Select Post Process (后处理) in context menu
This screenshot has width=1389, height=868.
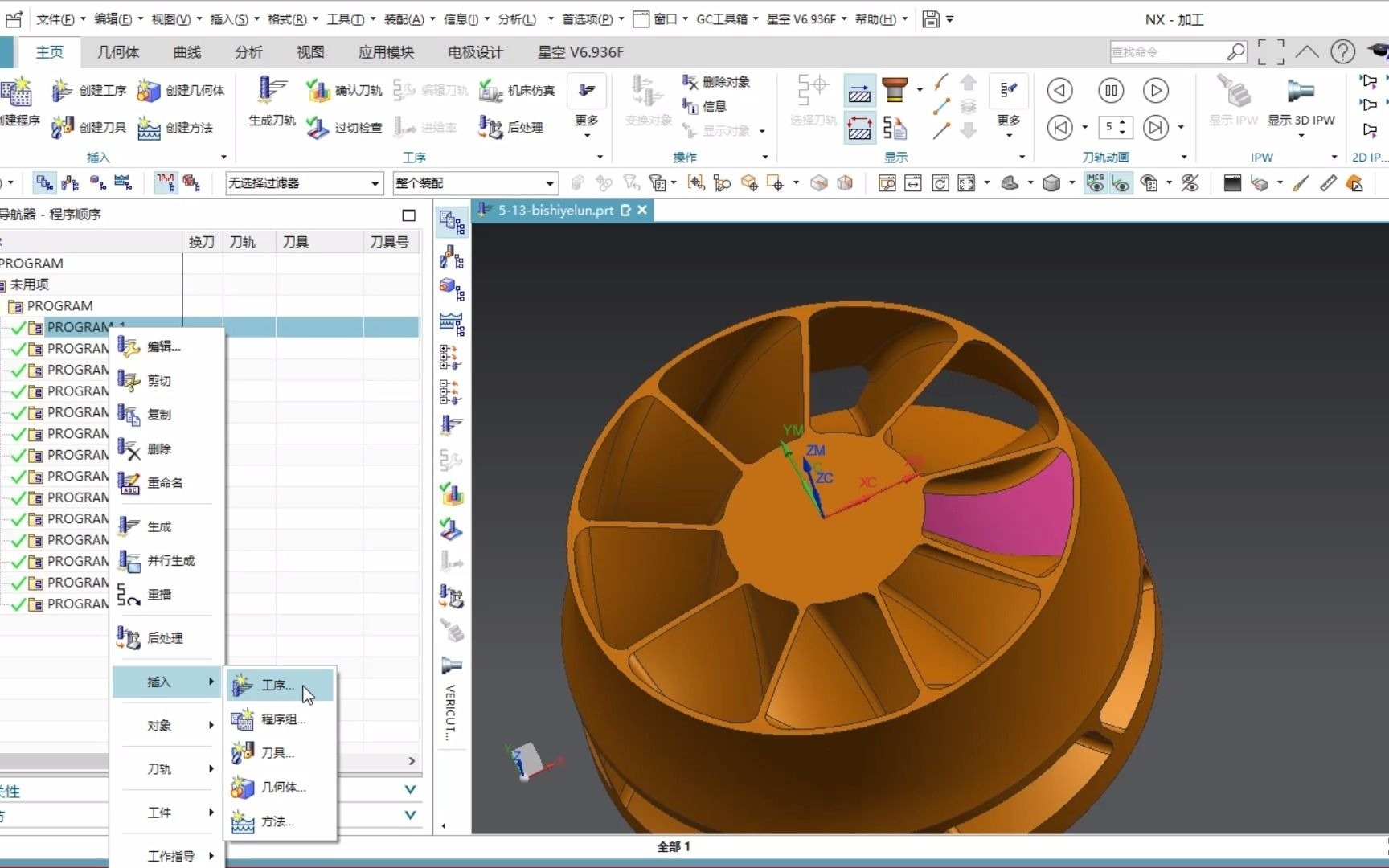(x=166, y=638)
